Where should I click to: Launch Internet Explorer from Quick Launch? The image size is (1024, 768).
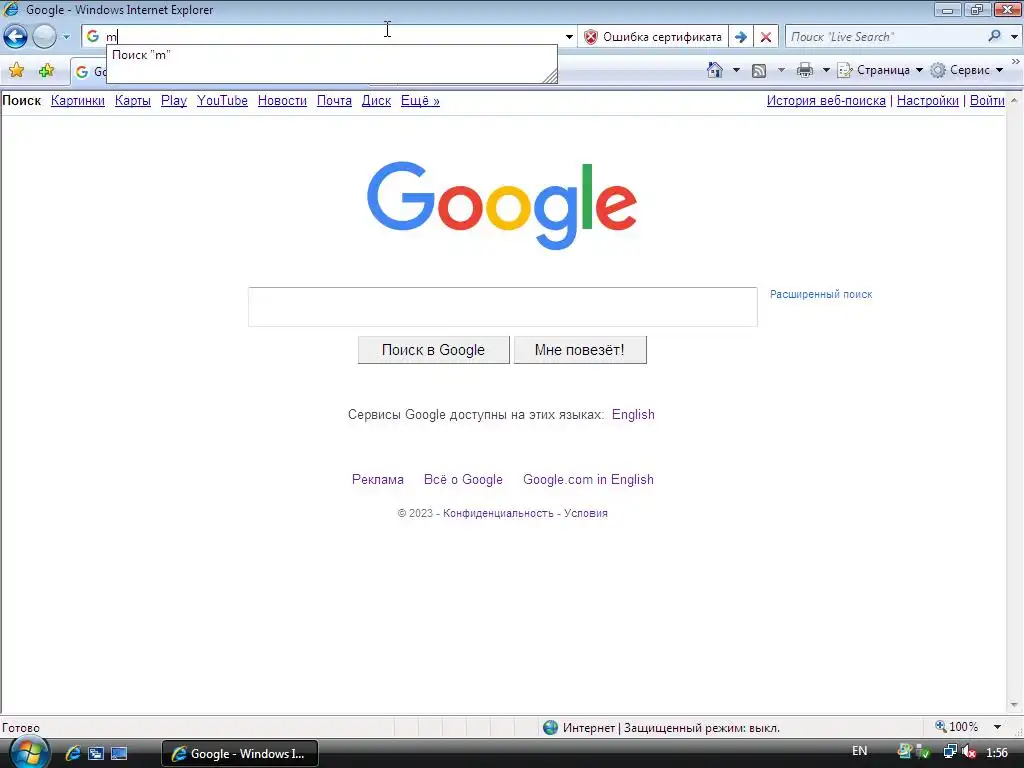72,754
